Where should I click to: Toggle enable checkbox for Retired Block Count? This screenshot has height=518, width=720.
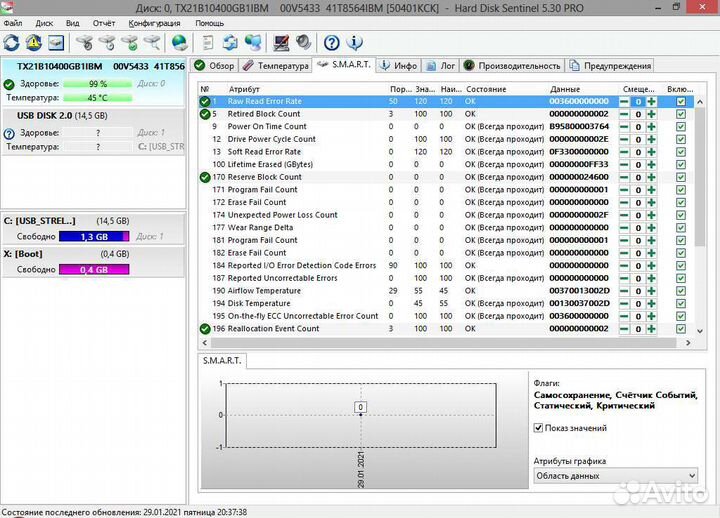(x=681, y=114)
